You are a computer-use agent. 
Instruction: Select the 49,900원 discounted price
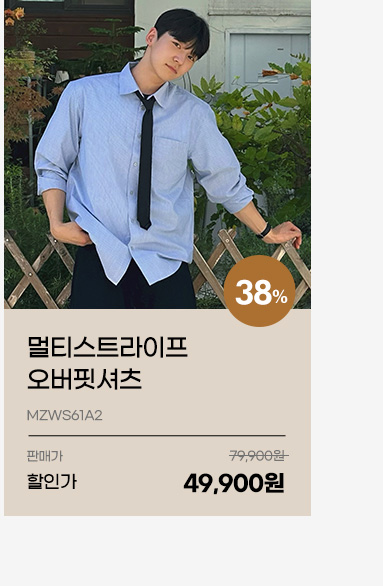(234, 483)
